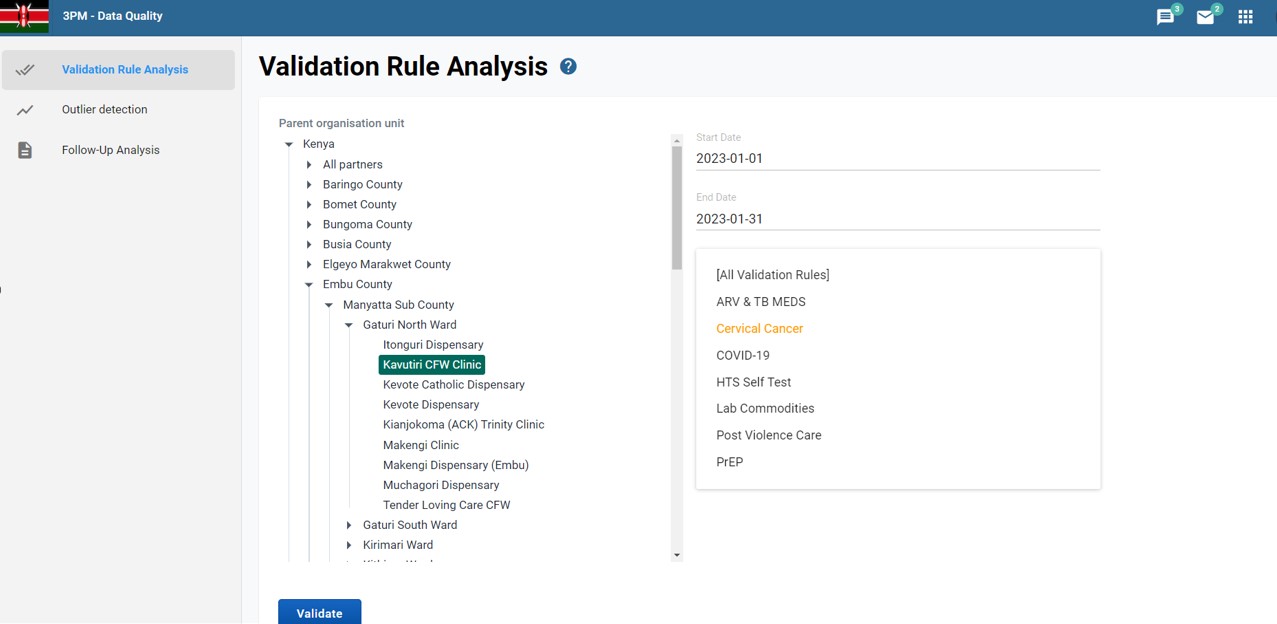The image size is (1277, 624).
Task: Expand Busia County
Action: [309, 245]
